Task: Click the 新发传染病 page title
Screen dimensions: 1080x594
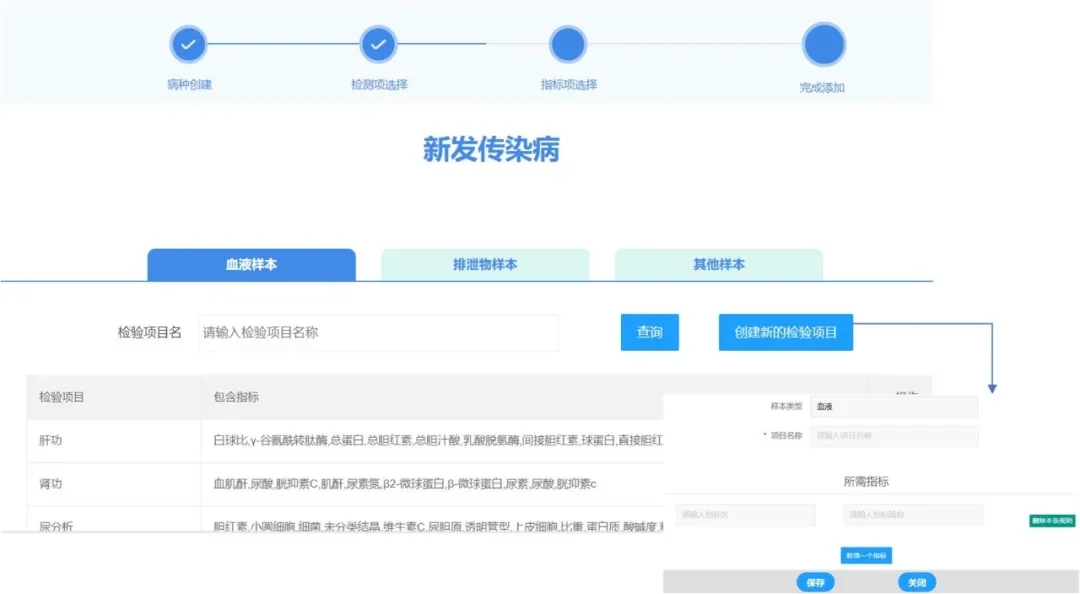Action: point(491,150)
